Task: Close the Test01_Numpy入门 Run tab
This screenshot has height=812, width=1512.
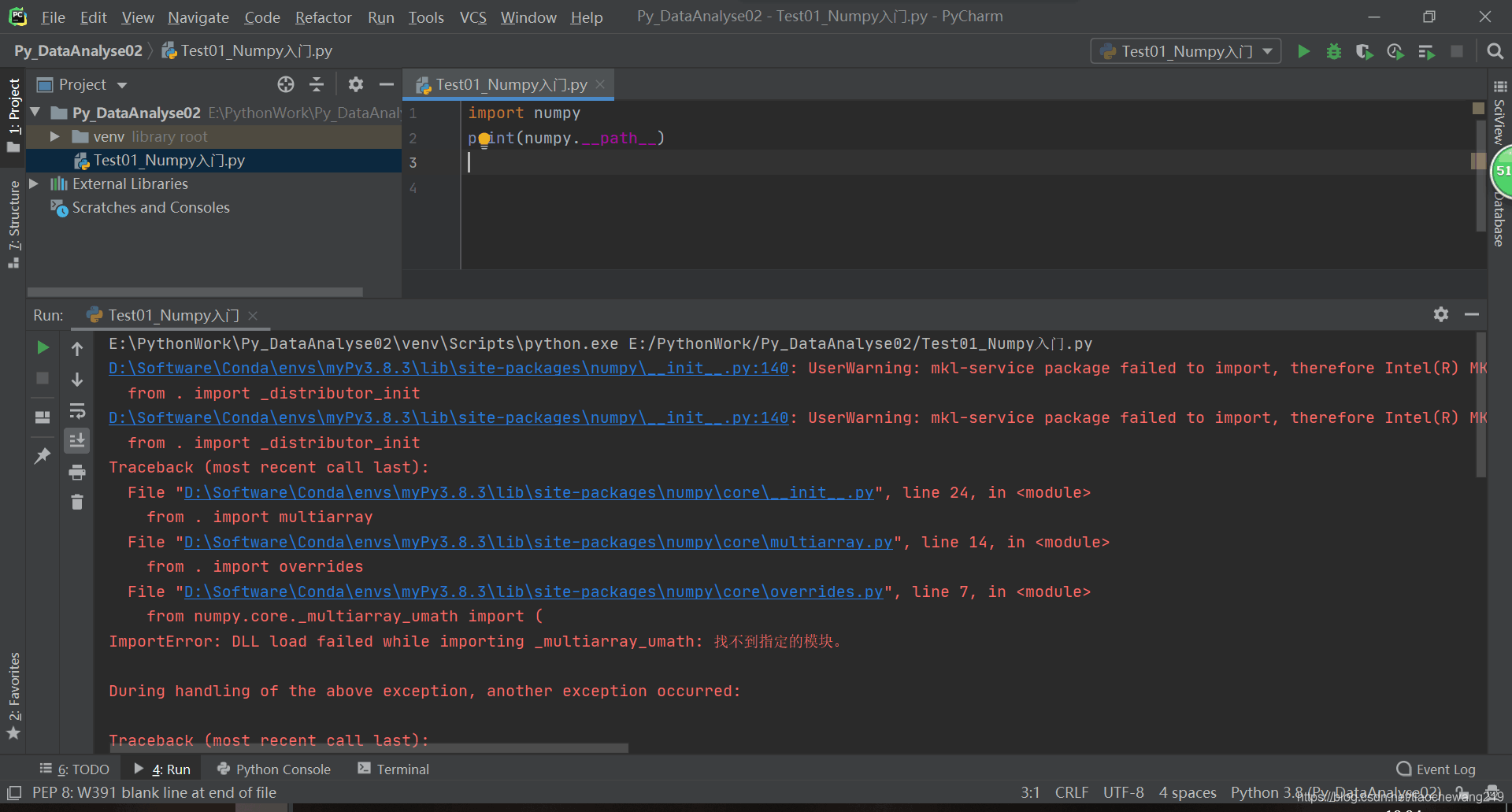Action: tap(253, 315)
